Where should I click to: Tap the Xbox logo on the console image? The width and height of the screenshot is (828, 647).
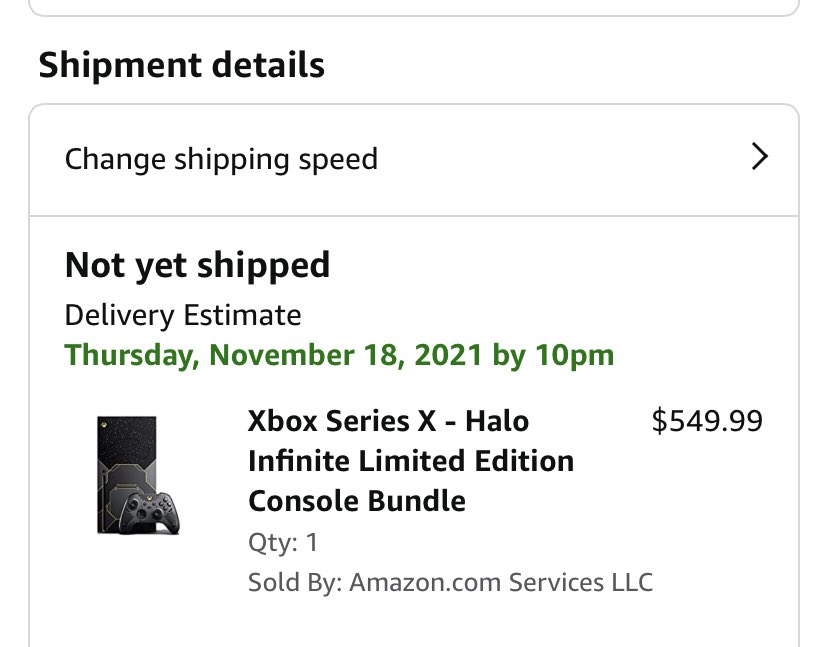click(105, 424)
